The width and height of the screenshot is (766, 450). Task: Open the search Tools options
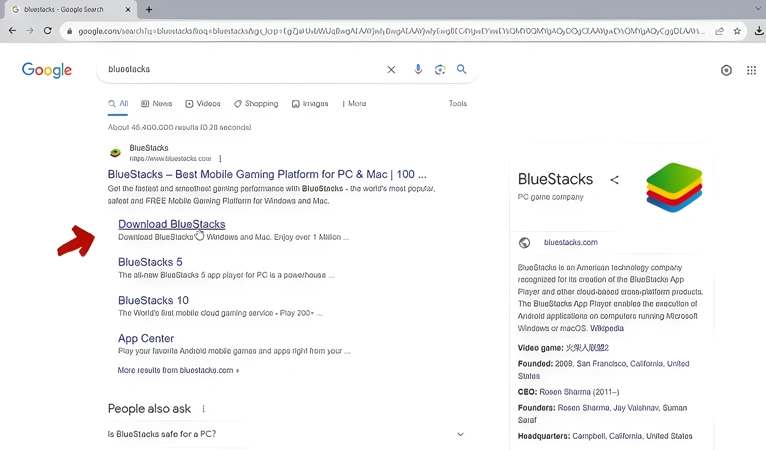coord(458,103)
